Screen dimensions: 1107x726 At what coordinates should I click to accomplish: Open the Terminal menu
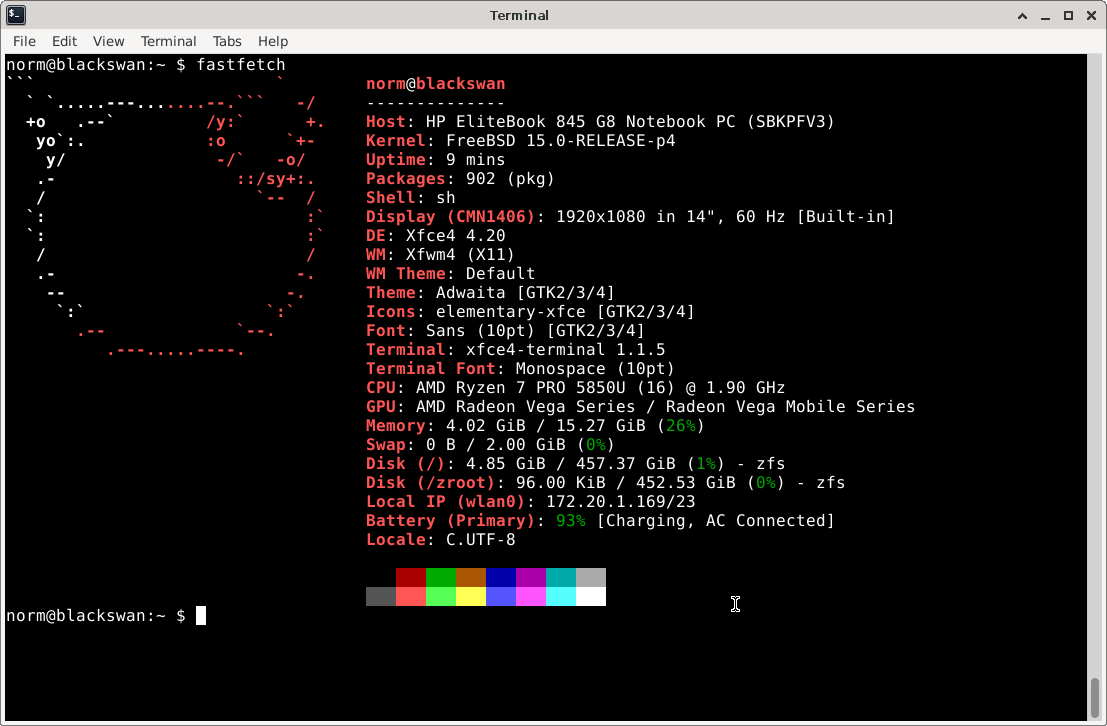tap(168, 41)
